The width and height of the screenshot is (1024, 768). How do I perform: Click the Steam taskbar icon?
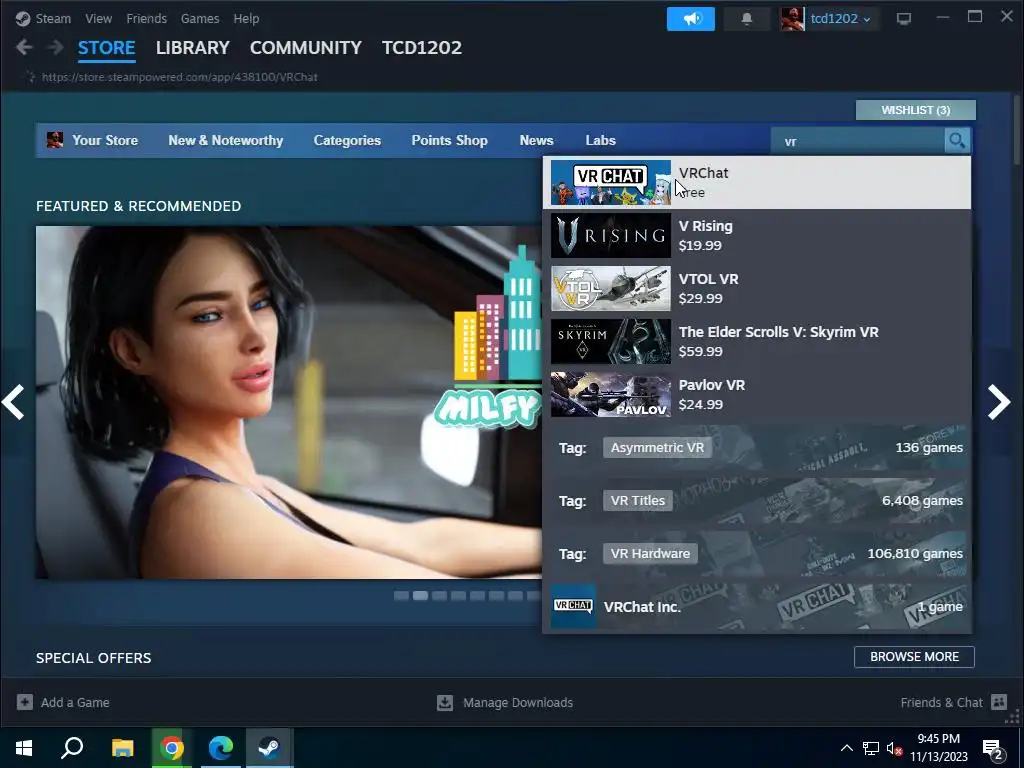pos(270,747)
